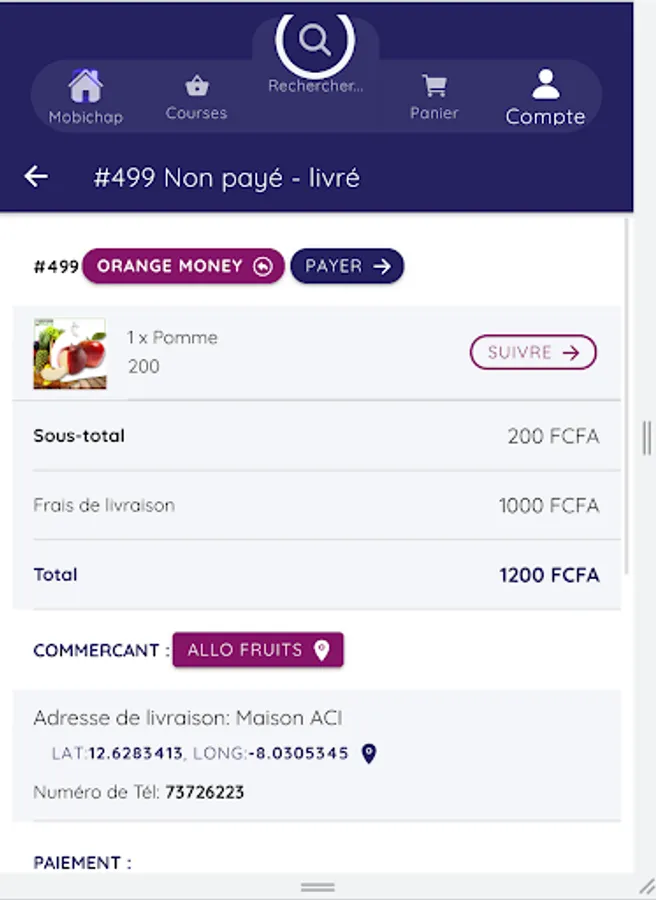Click the vertical scrollbar of order details
Screen dimensions: 656x900
click(627, 396)
